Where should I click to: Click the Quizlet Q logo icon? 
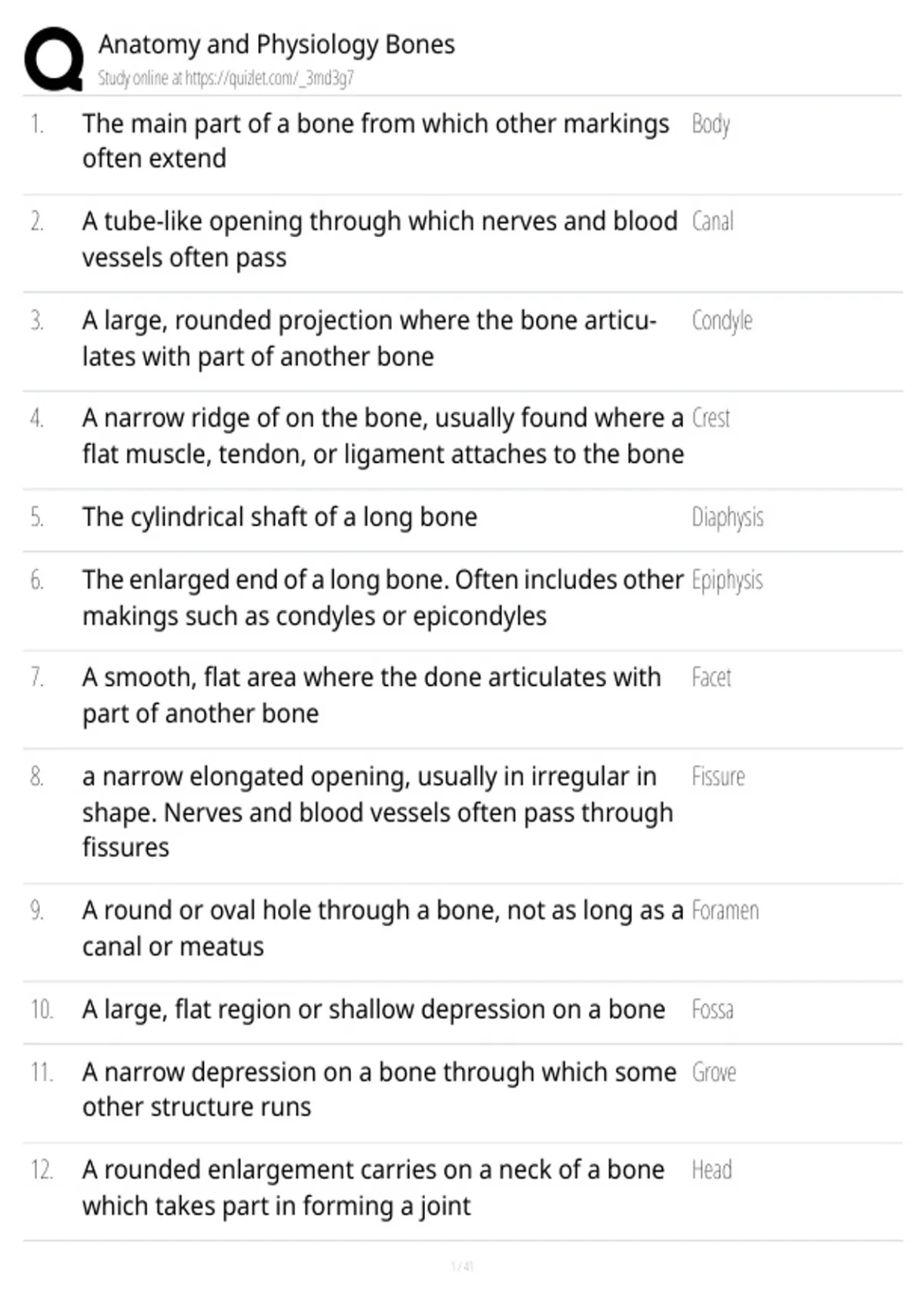pos(54,59)
